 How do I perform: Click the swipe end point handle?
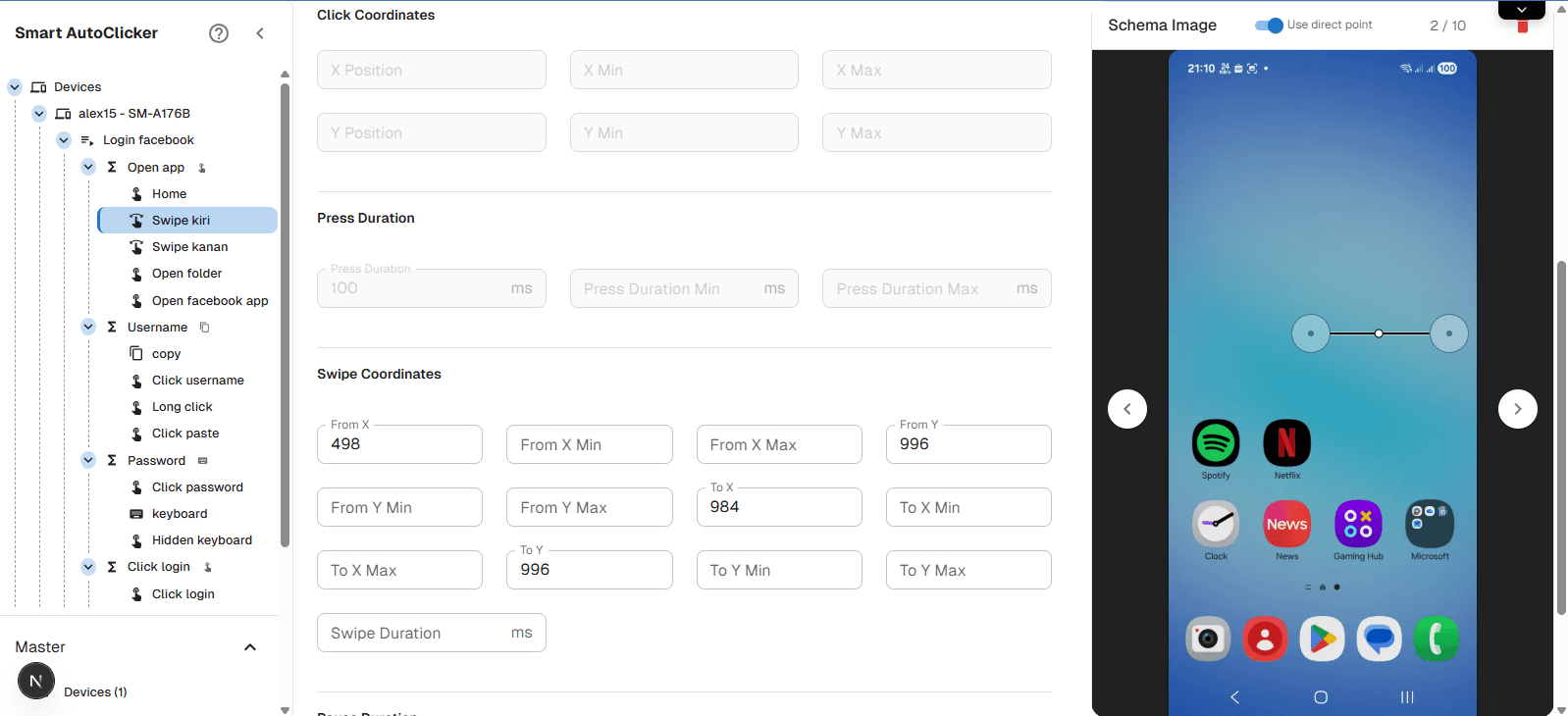[x=1448, y=333]
